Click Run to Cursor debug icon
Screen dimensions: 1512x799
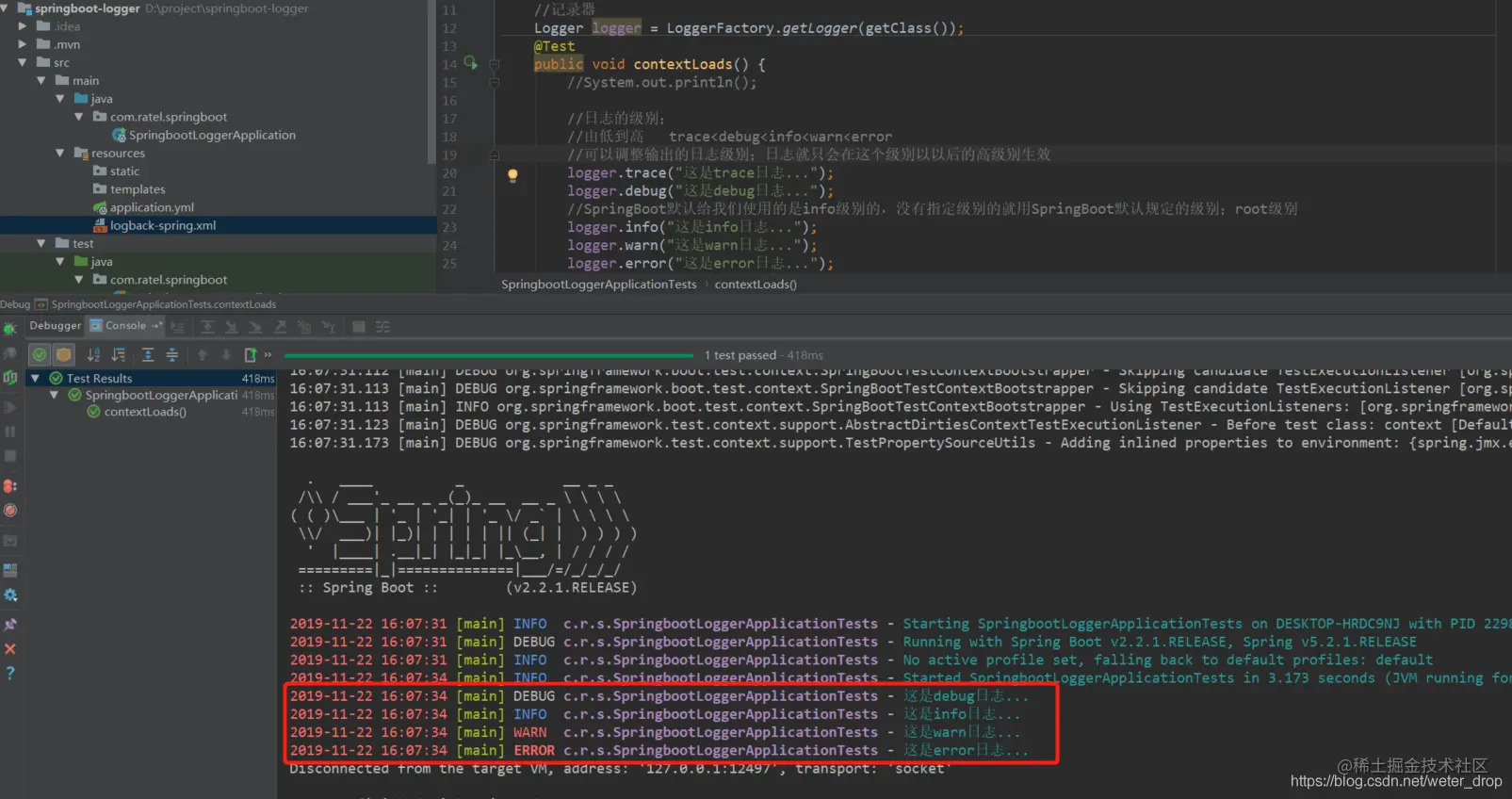[x=329, y=327]
